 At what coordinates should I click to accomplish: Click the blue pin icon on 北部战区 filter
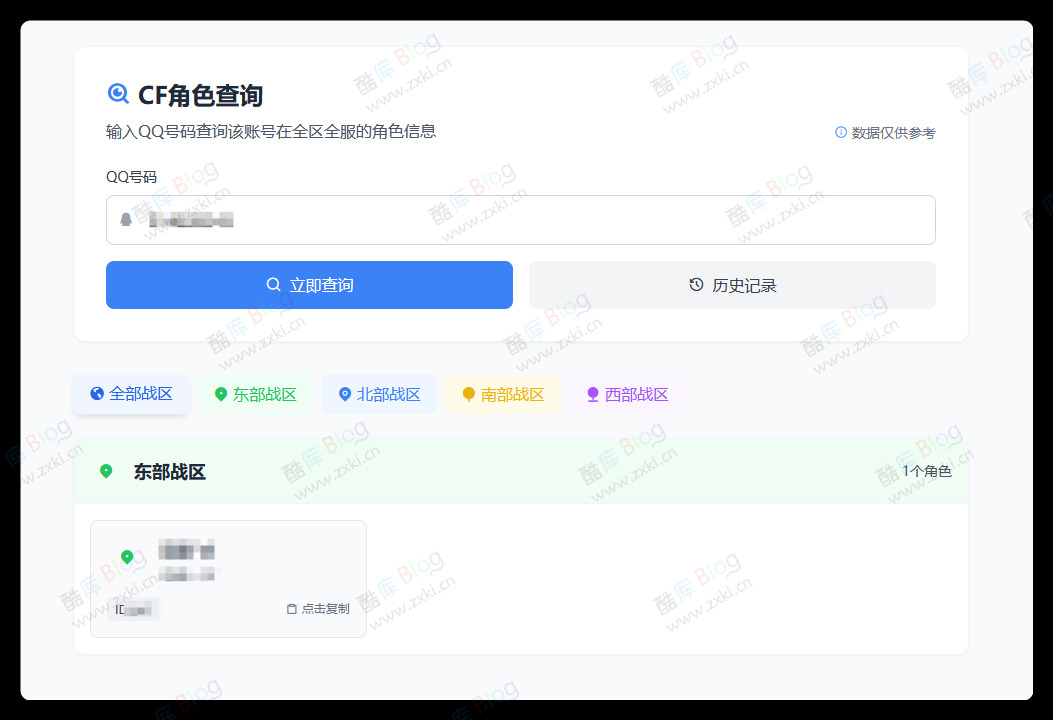[345, 394]
